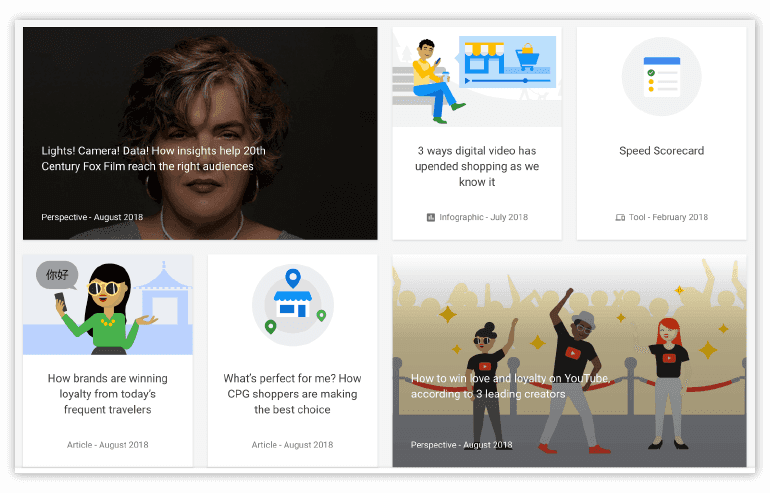Screen dimensions: 770x493
Task: Click the Infographic chart icon beside July 2018
Action: click(x=431, y=217)
